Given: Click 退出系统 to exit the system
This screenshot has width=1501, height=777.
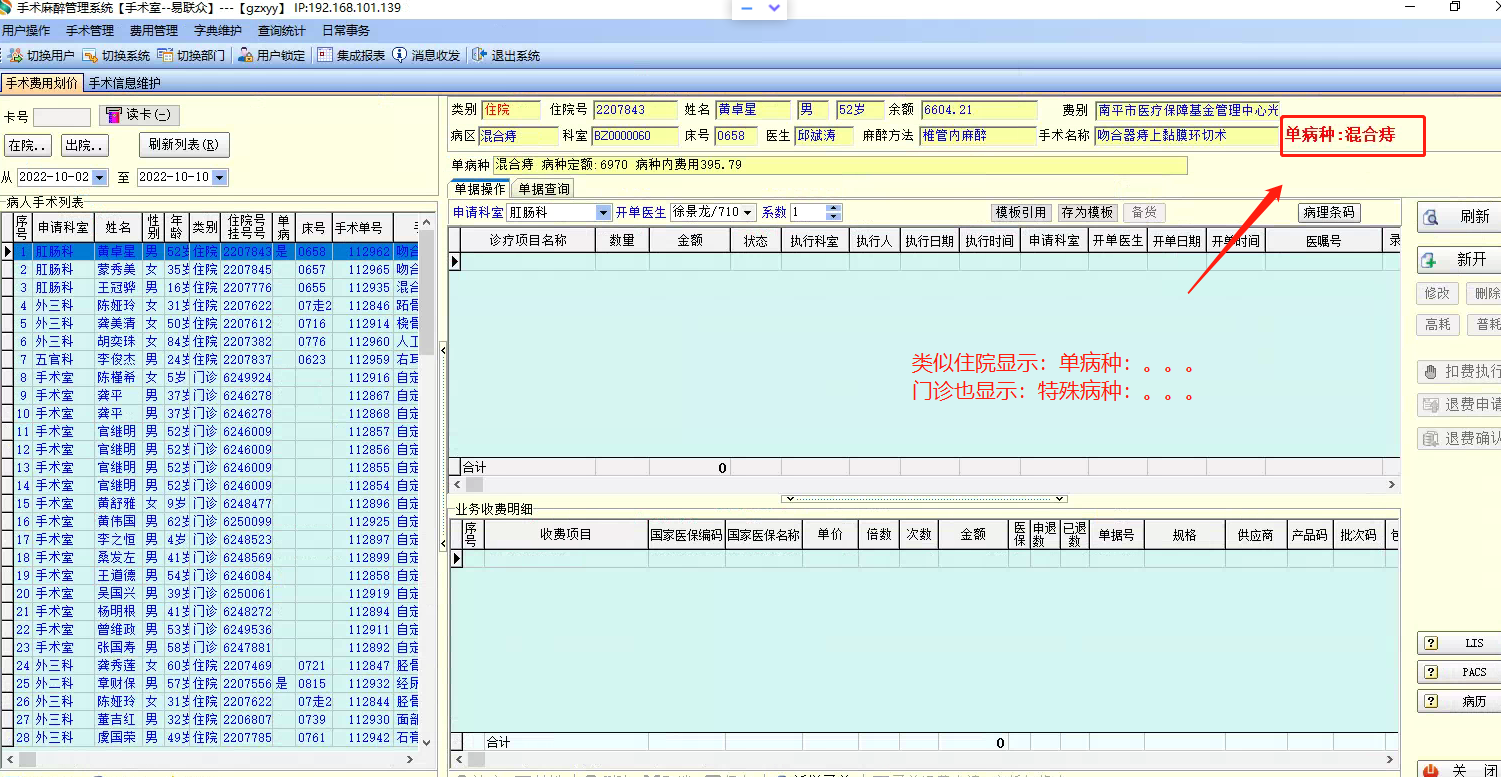Looking at the screenshot, I should [506, 56].
